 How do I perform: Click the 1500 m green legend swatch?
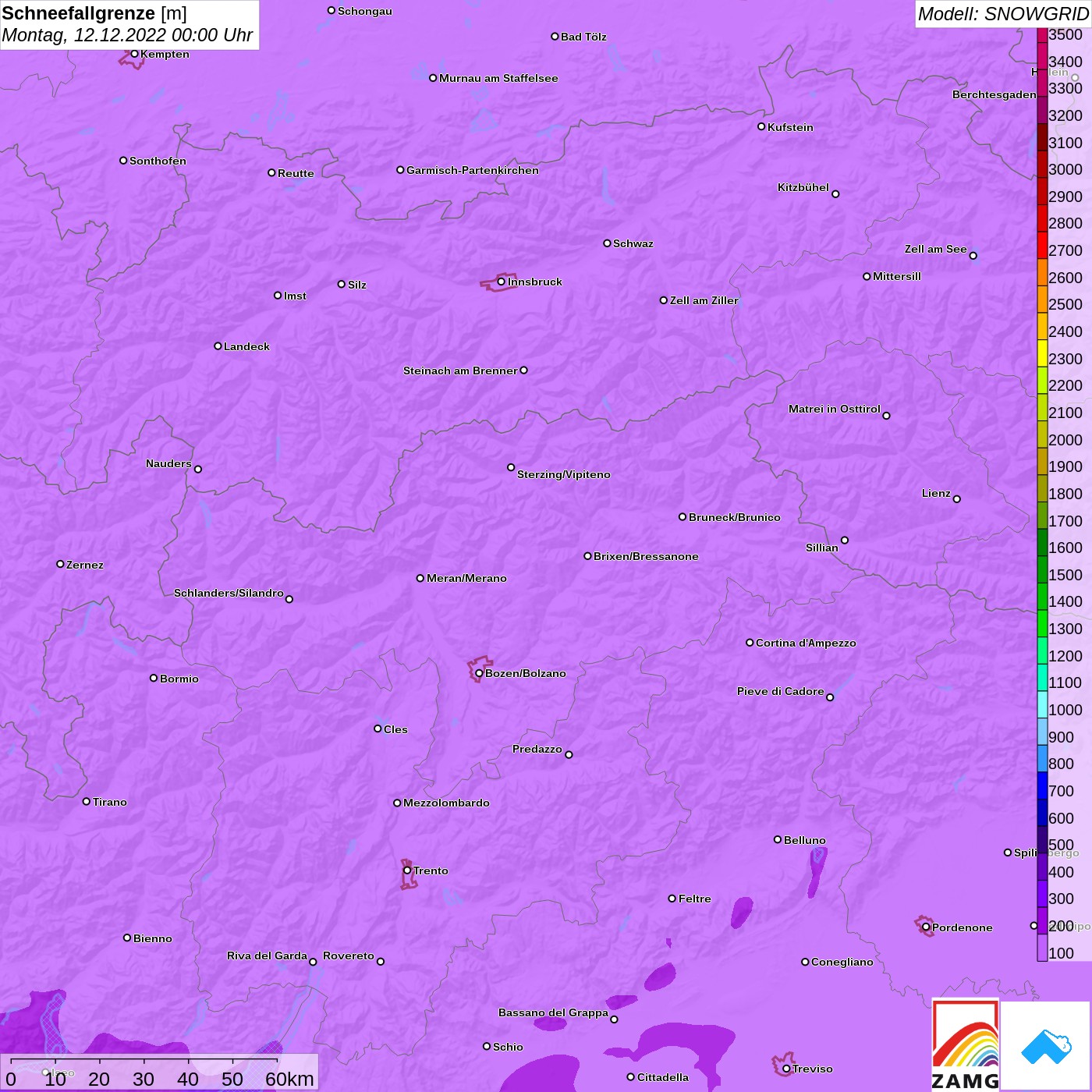coord(1042,569)
